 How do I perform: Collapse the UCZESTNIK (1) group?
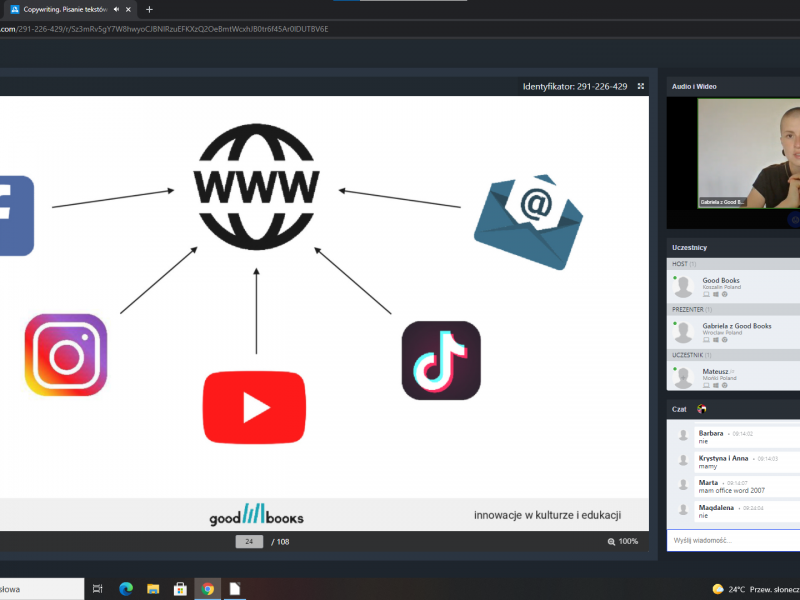point(733,355)
